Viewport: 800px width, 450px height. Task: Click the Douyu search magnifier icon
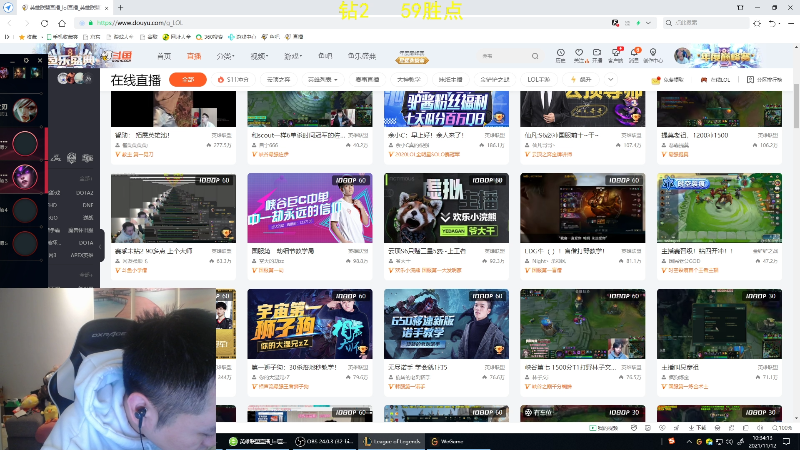[x=535, y=56]
